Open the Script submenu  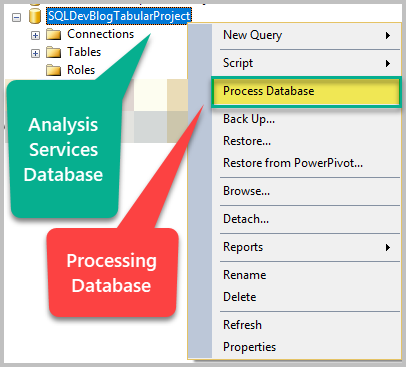pyautogui.click(x=306, y=63)
